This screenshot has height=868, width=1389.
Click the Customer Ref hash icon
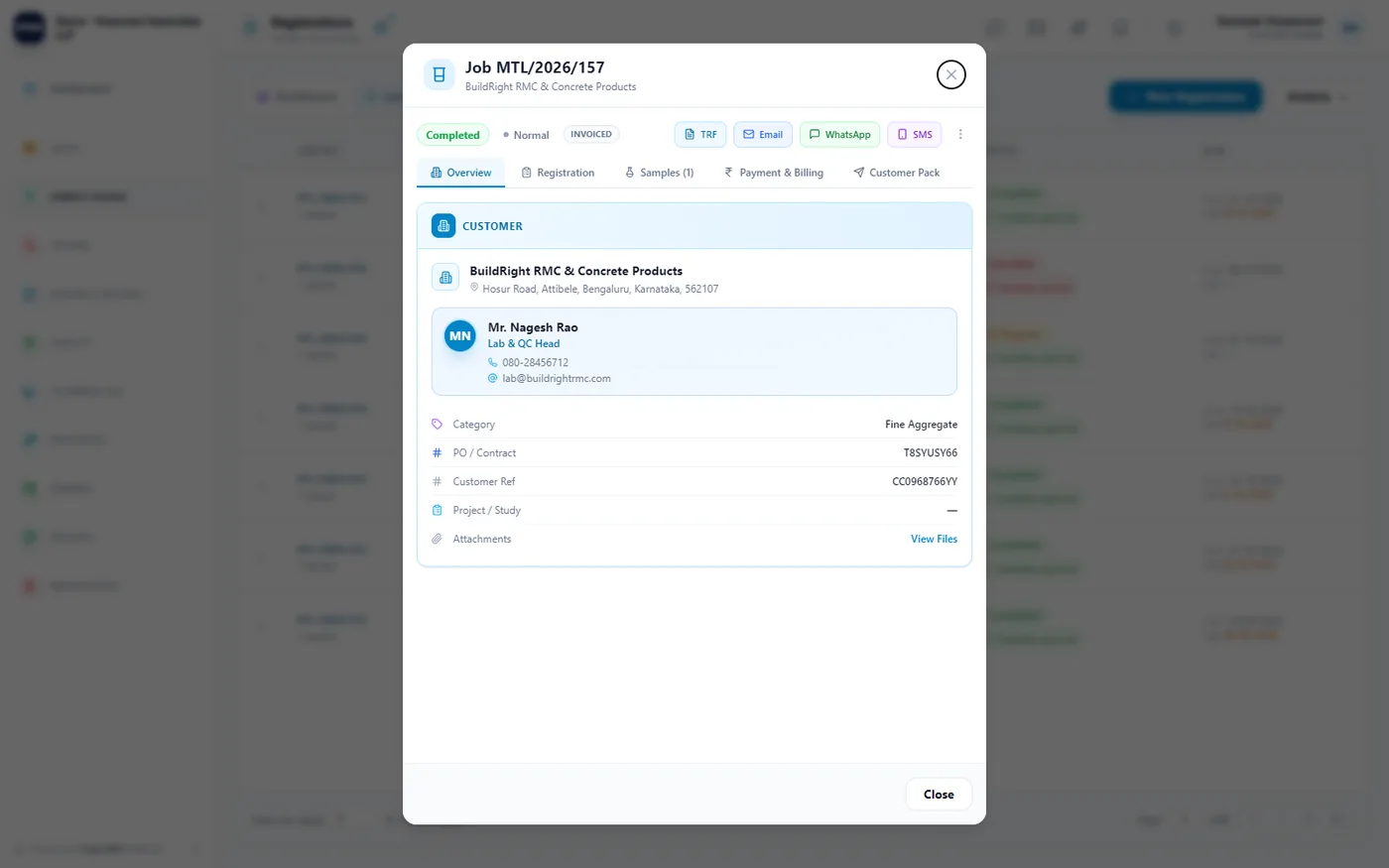[x=437, y=481]
